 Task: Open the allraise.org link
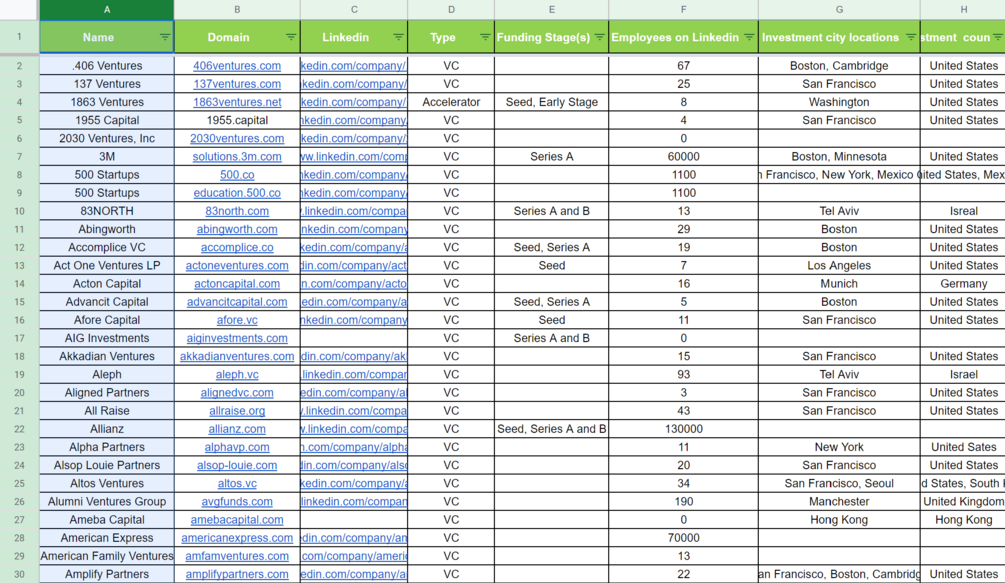(237, 411)
